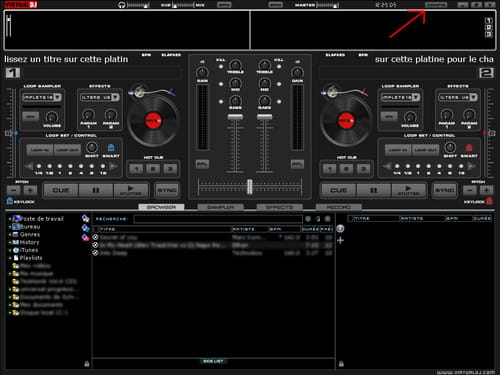Image resolution: width=500 pixels, height=375 pixels.
Task: Sort browser list by Titre column
Action: click(x=165, y=229)
